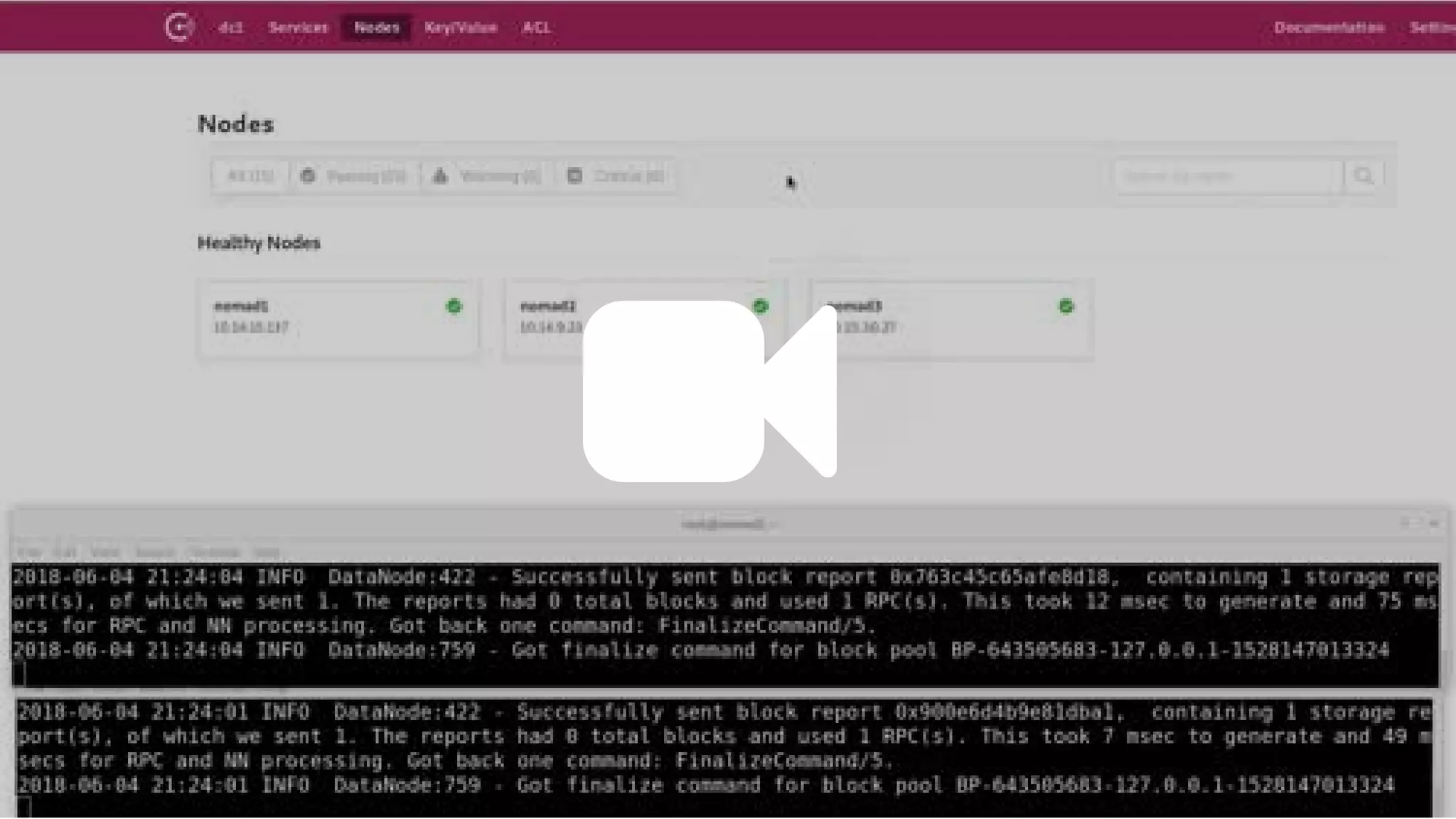Click the Passing filter check icon
This screenshot has height=819, width=1456.
pos(308,176)
